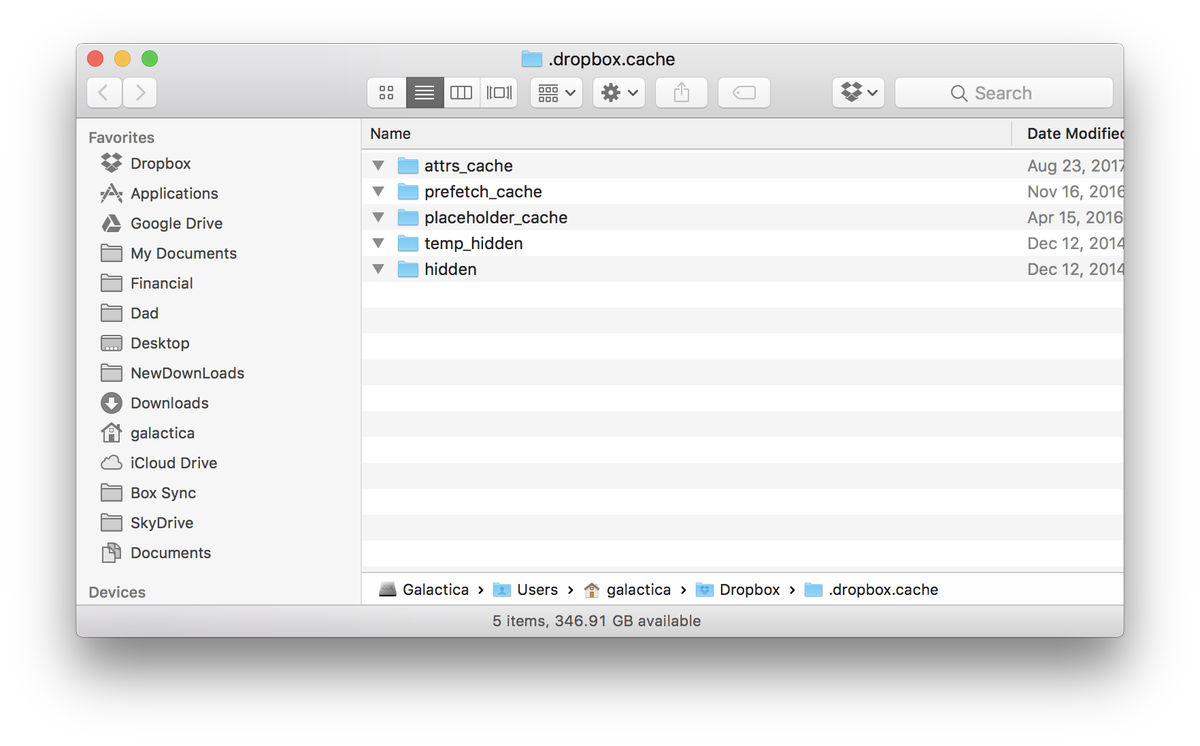The image size is (1200, 746).
Task: Open My Documents in the sidebar
Action: click(x=183, y=253)
